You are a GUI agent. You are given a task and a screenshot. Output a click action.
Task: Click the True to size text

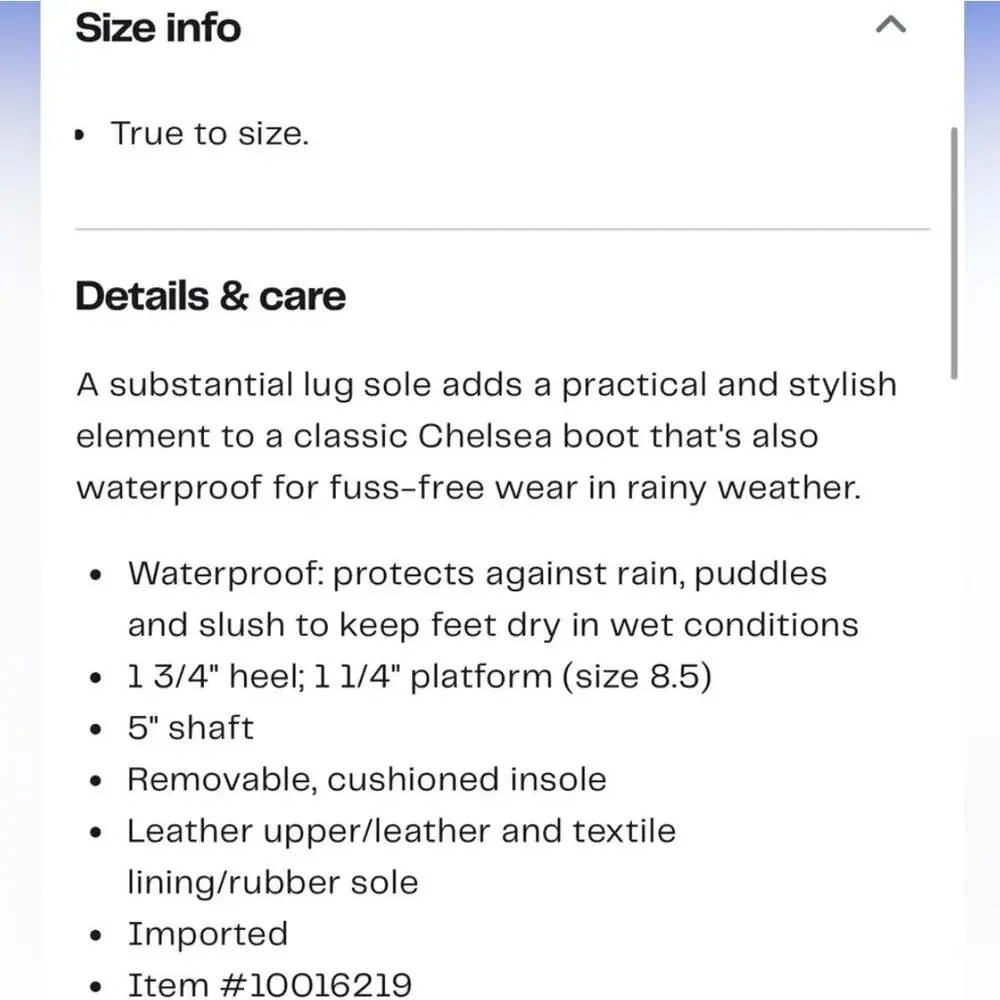pos(210,134)
